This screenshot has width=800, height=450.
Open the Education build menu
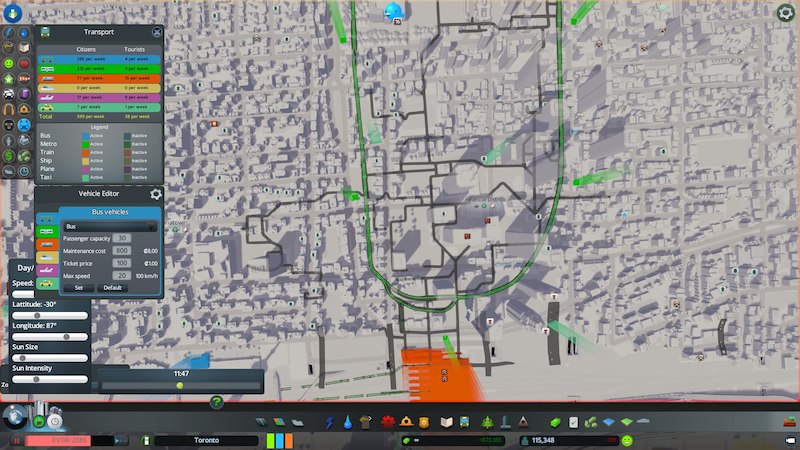447,423
